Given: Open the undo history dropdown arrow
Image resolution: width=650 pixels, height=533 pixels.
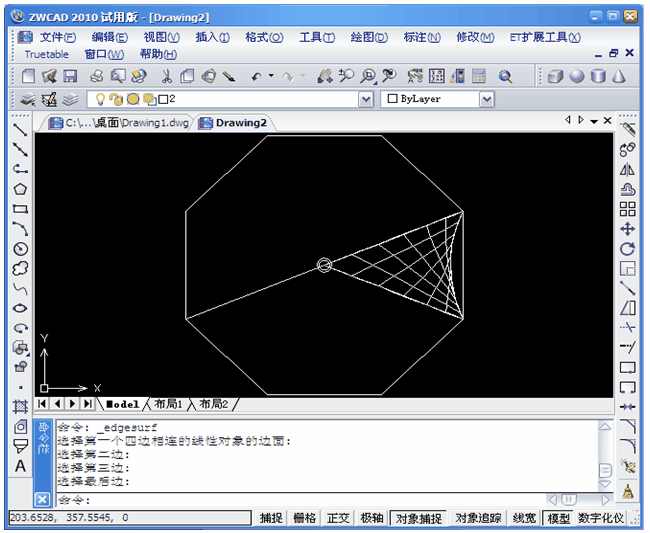Looking at the screenshot, I should 271,76.
